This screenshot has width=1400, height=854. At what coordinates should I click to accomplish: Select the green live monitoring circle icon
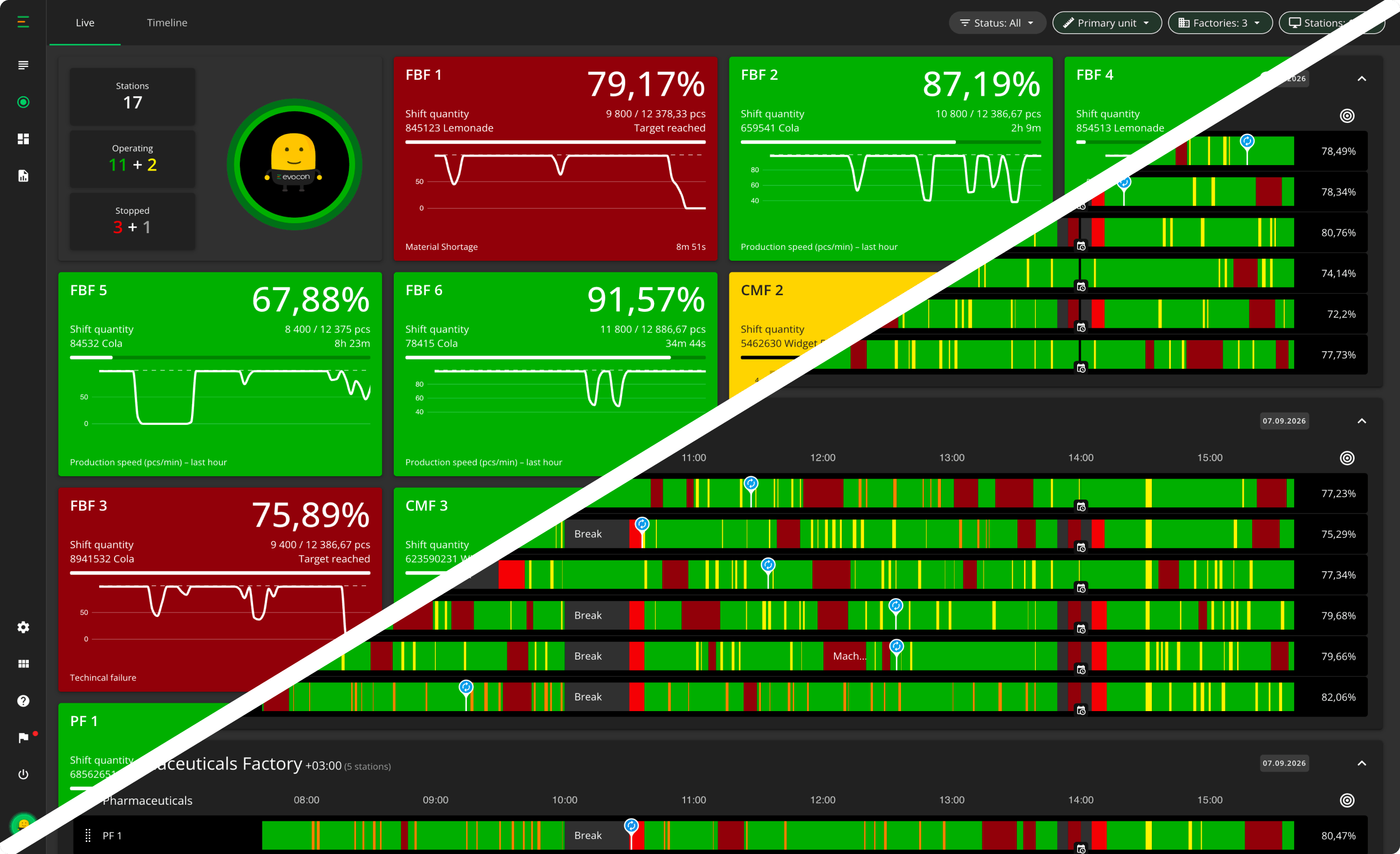click(23, 102)
